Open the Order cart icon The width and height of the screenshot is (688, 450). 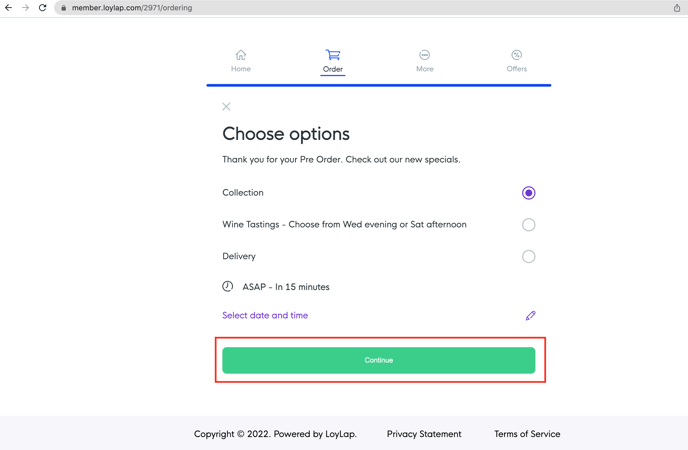[333, 55]
